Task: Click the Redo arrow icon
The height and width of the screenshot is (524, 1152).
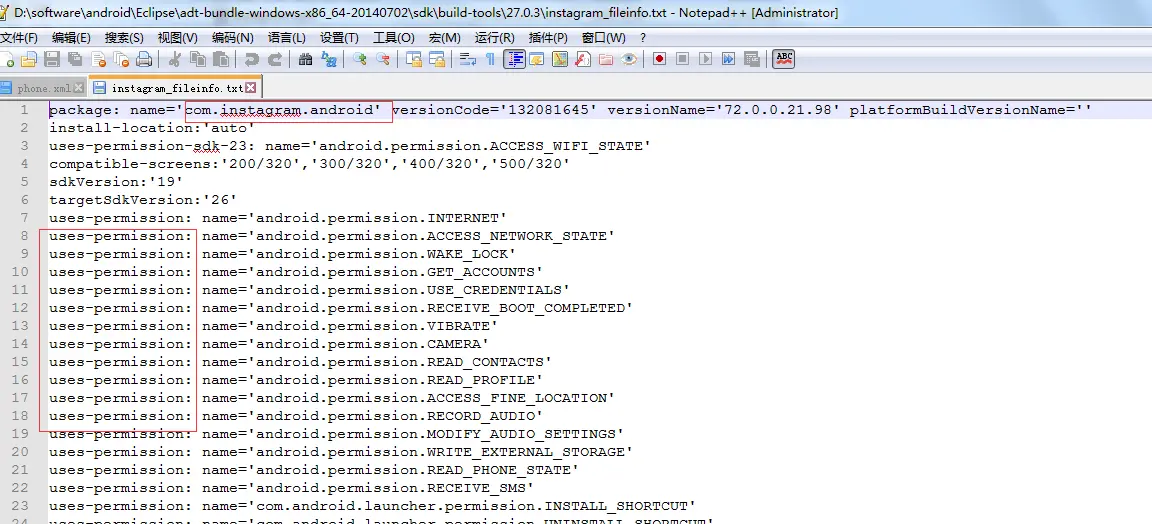Action: 275,60
